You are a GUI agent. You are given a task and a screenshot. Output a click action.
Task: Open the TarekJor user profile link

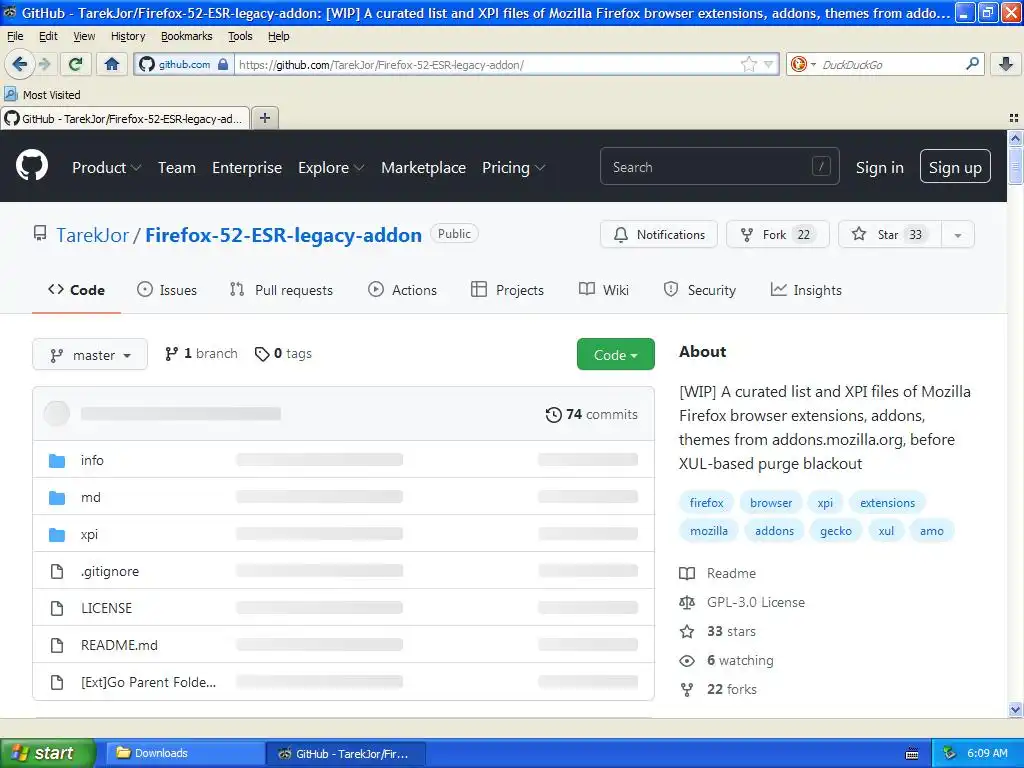click(x=93, y=235)
